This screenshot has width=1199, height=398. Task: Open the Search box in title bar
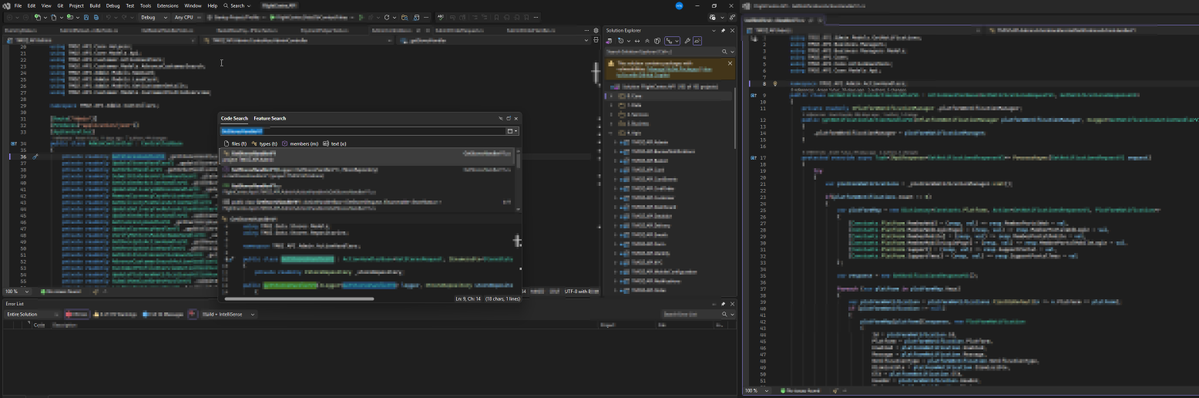pos(236,5)
